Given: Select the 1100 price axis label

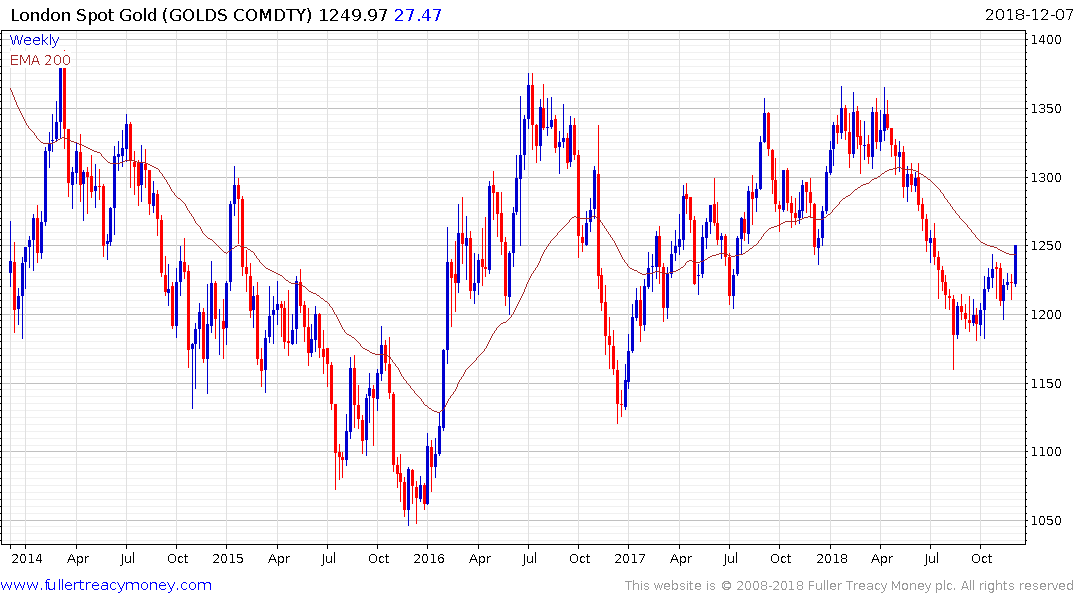Looking at the screenshot, I should pos(1046,451).
